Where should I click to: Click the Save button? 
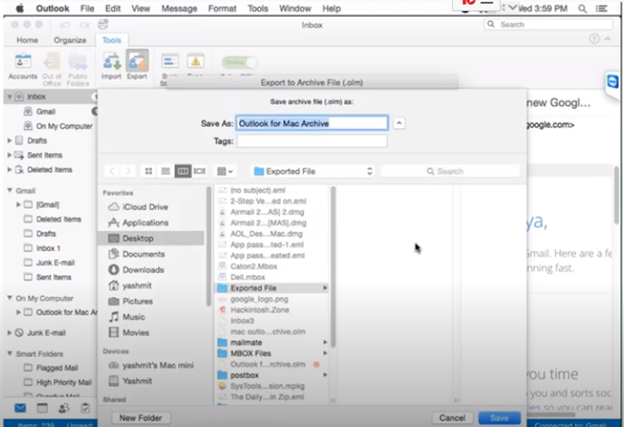[x=499, y=418]
